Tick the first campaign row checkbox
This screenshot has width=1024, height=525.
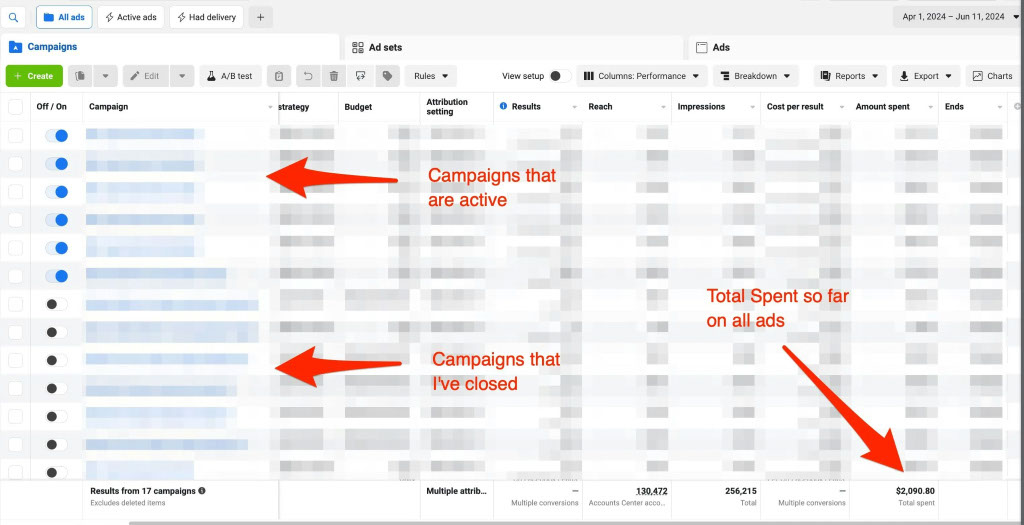[x=15, y=135]
